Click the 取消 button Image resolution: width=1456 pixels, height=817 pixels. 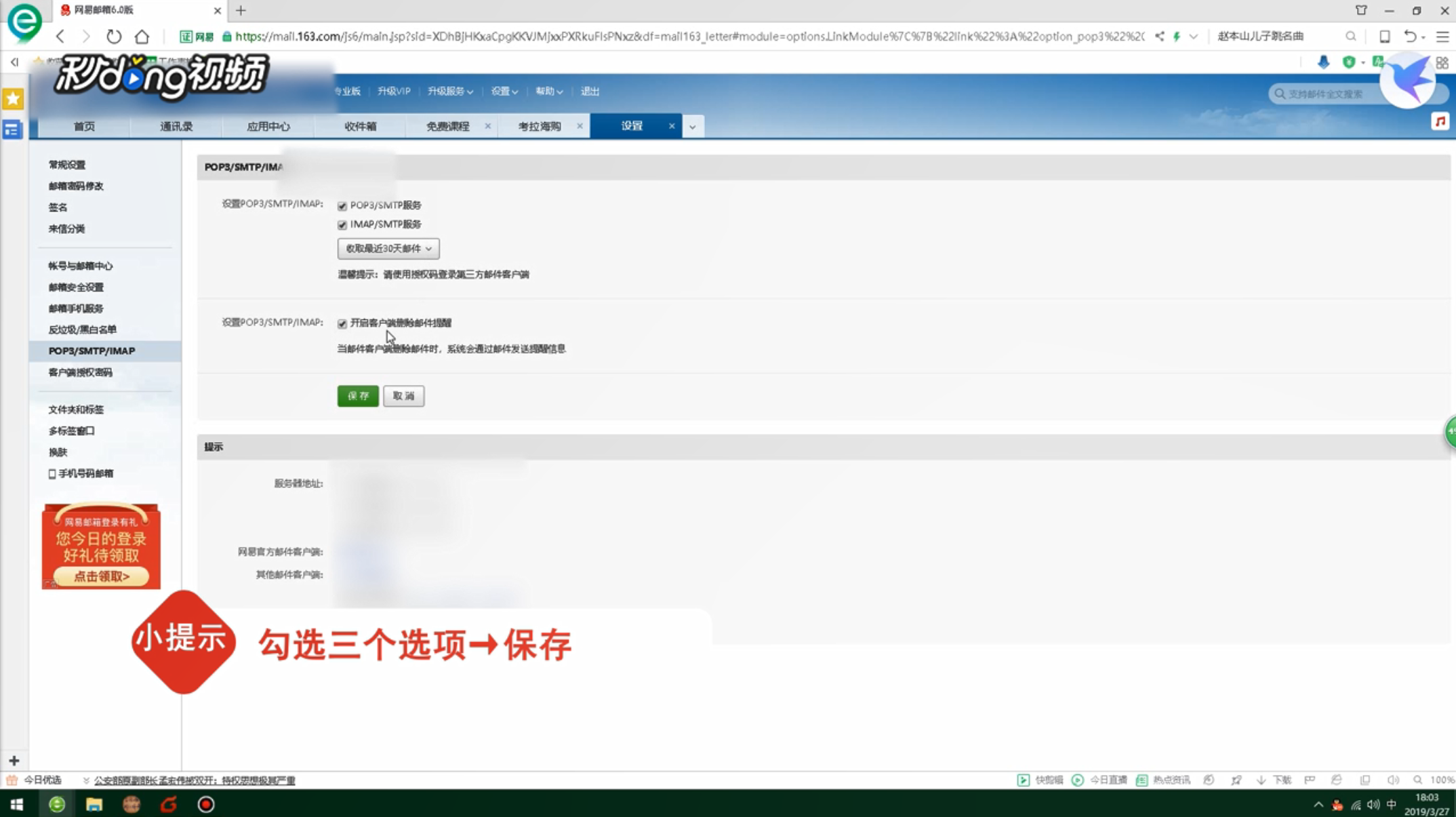click(403, 396)
